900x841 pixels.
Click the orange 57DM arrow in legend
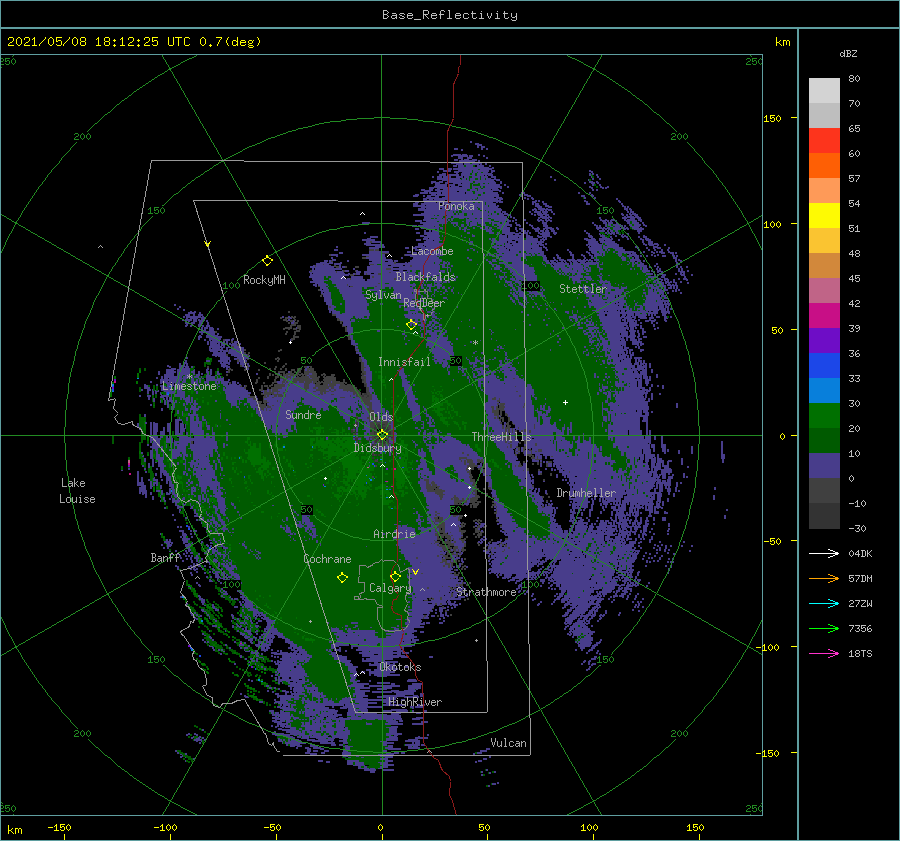[824, 579]
